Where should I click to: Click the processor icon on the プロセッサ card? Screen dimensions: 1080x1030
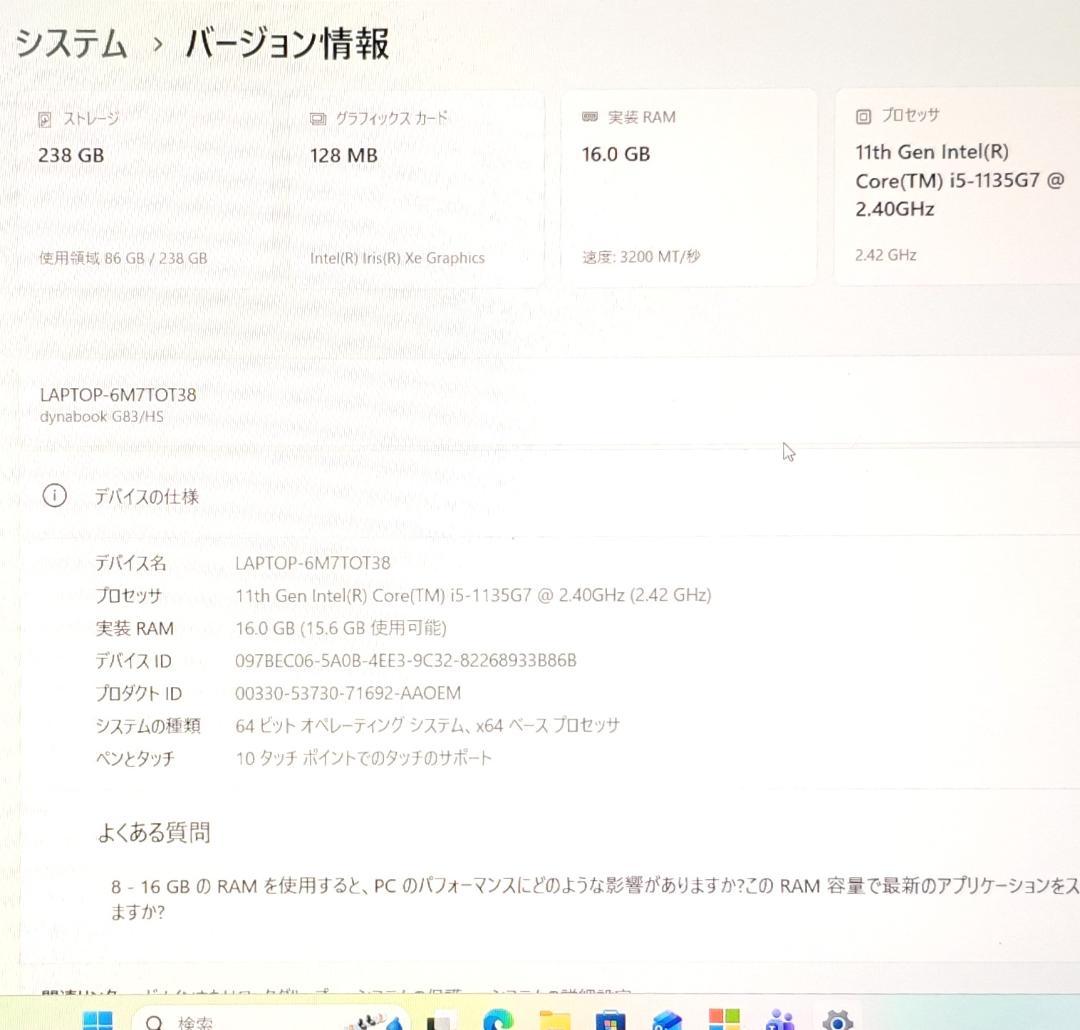pos(862,115)
